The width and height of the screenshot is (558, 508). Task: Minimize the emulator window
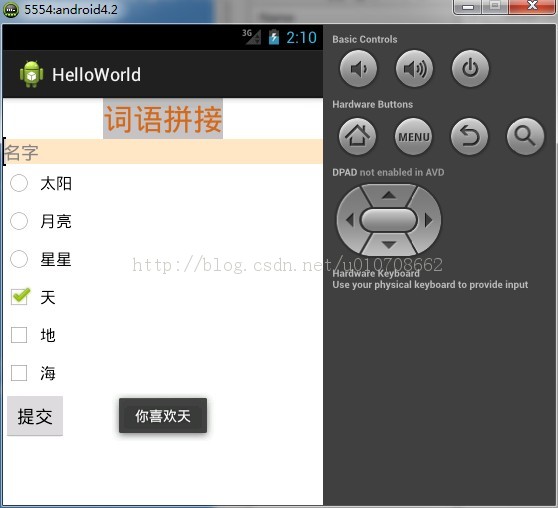pos(468,6)
